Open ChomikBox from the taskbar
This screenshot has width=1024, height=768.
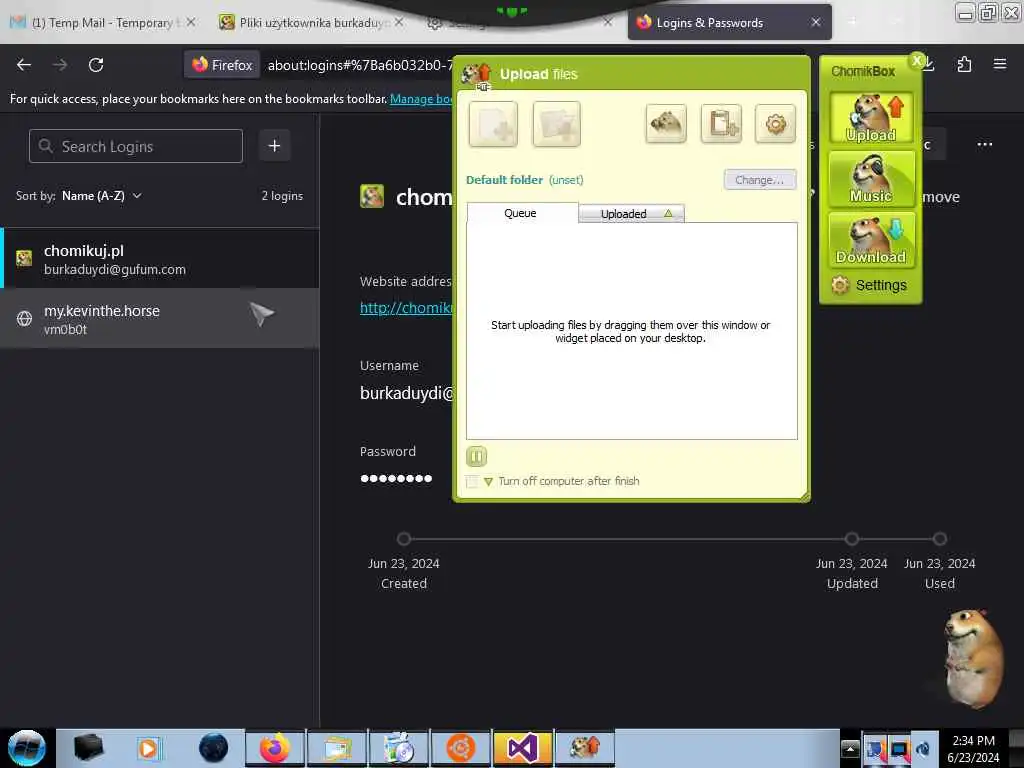click(x=584, y=748)
